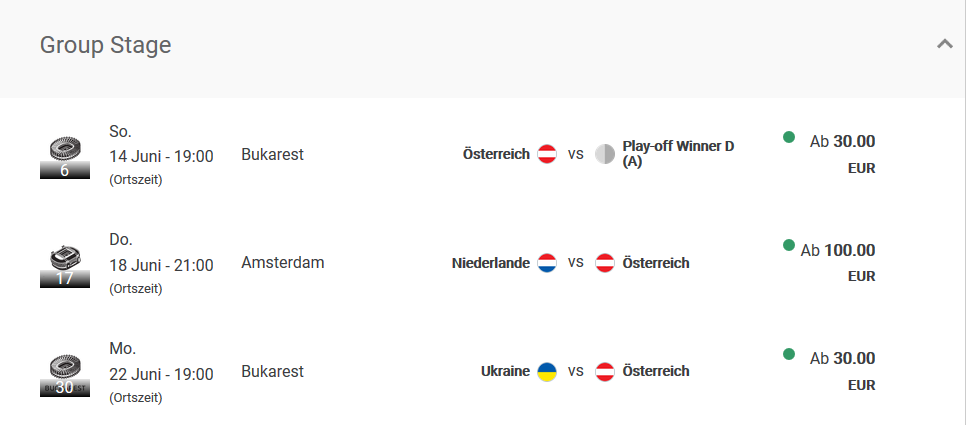Open the Niederlande team name link
The image size is (968, 425).
[491, 263]
